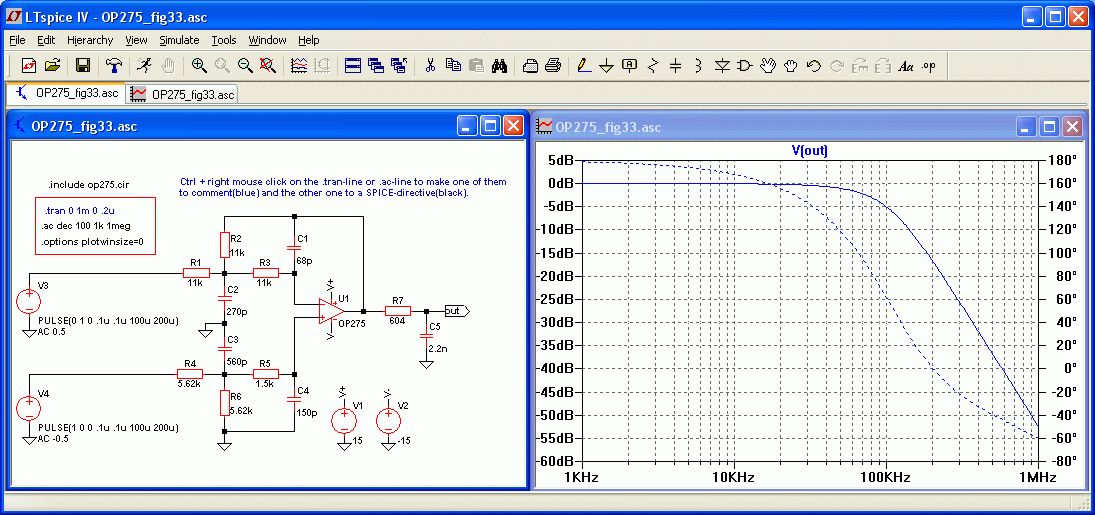Click the Pick Visible Traces icon
This screenshot has height=515, width=1095.
[299, 66]
